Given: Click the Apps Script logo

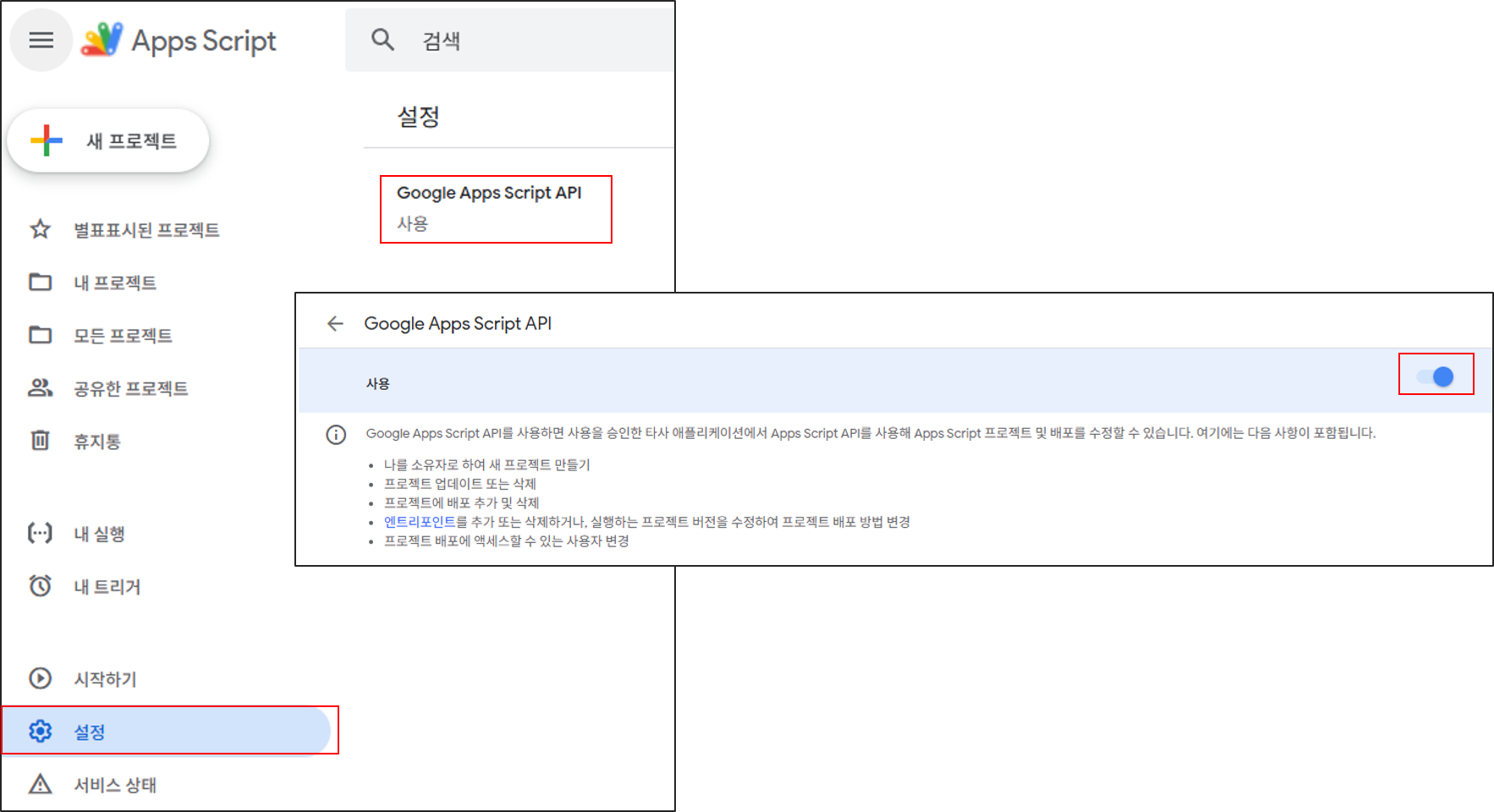Looking at the screenshot, I should pos(179,40).
